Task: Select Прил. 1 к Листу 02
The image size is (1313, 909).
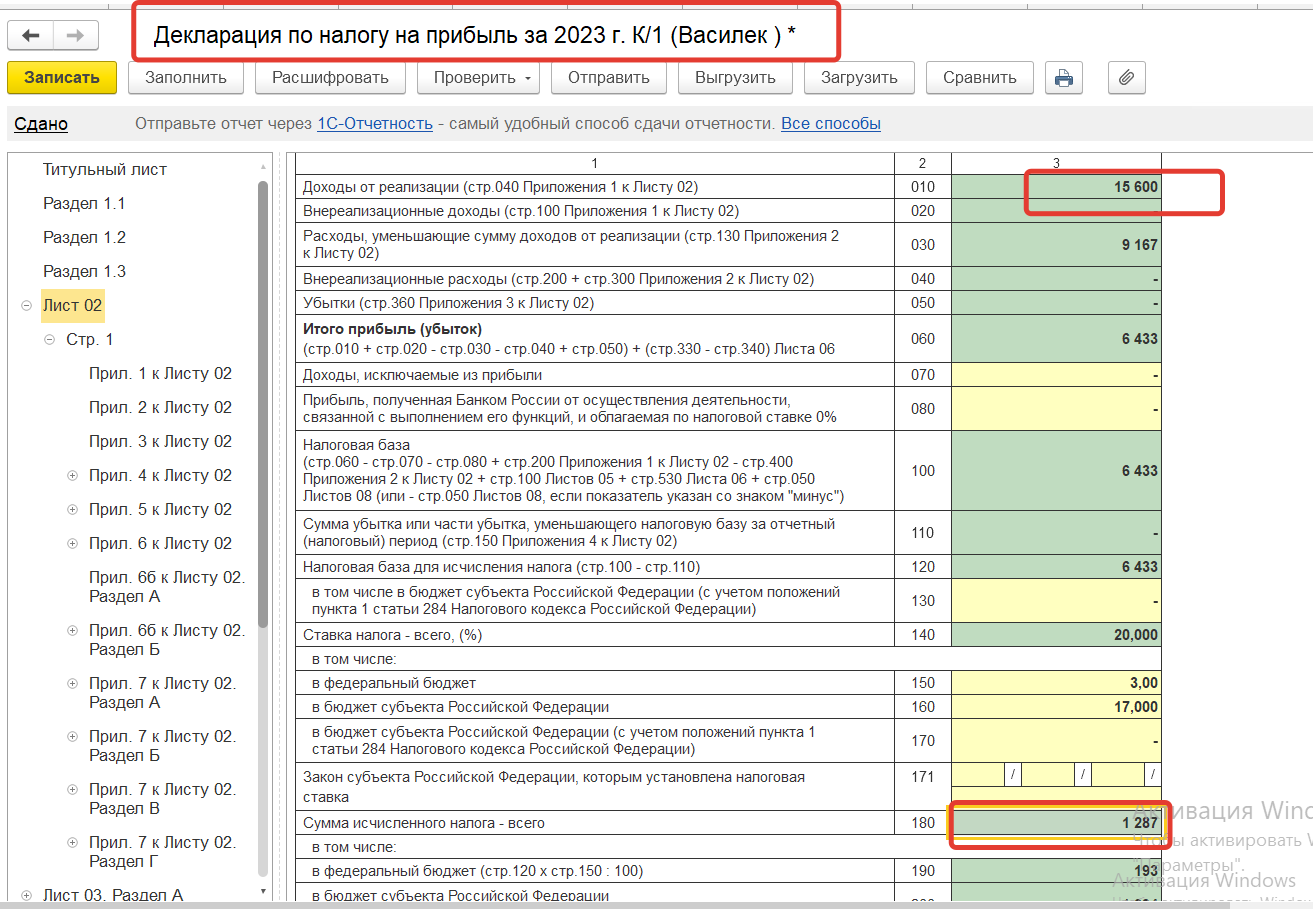Action: point(160,374)
